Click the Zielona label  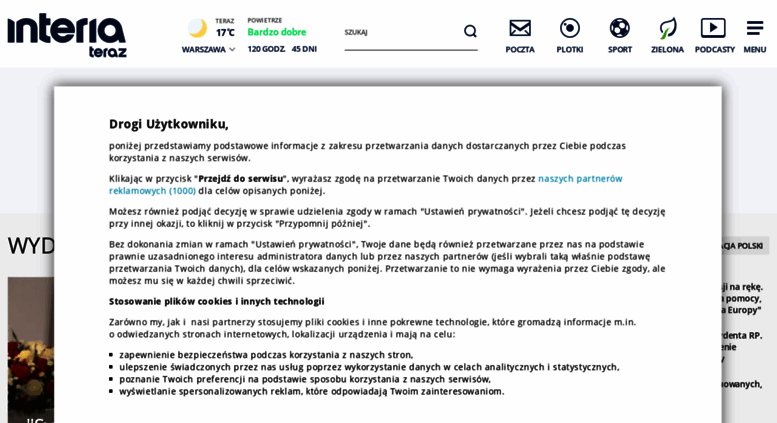pyautogui.click(x=667, y=50)
